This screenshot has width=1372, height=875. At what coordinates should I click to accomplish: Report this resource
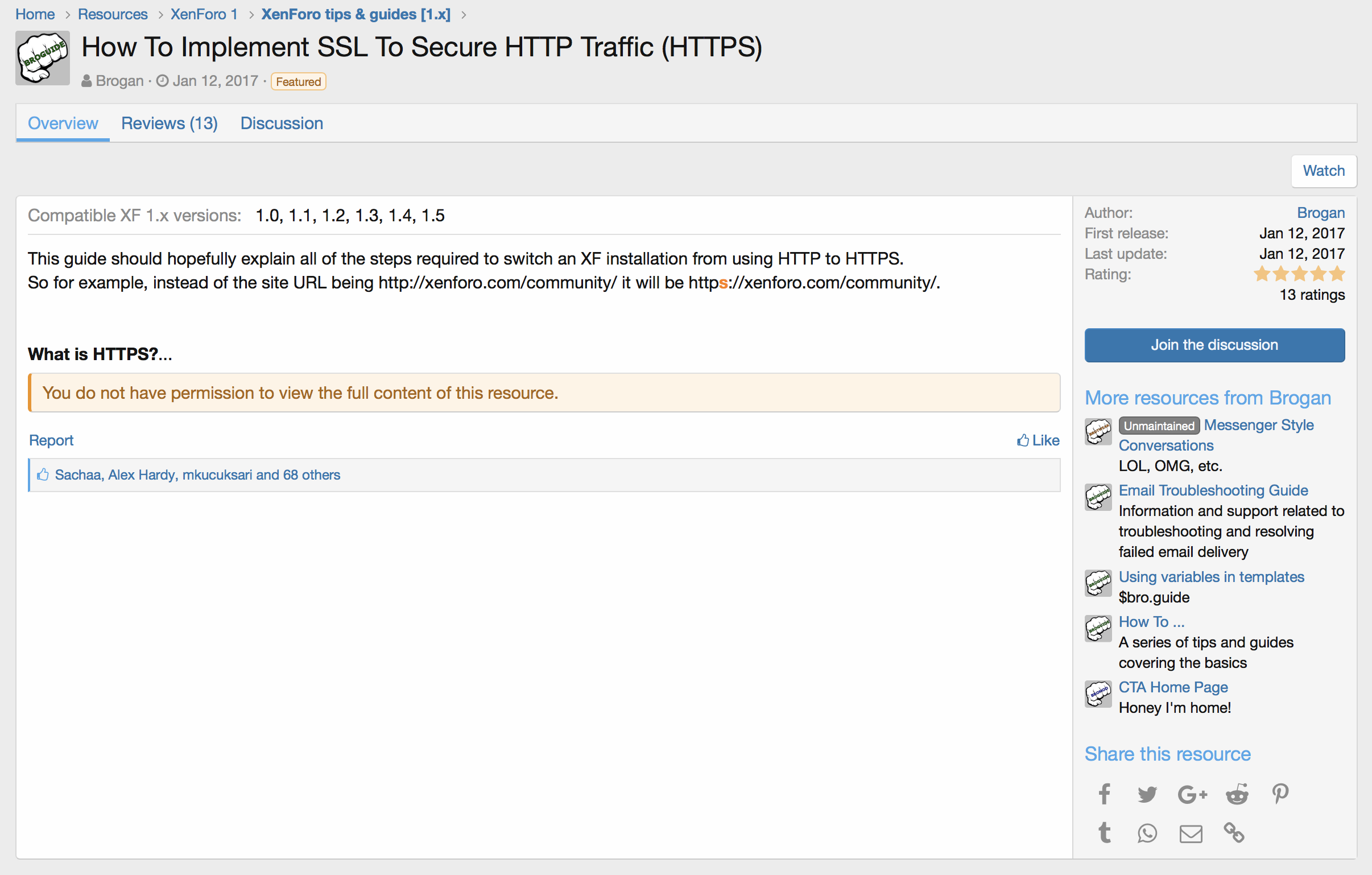pos(51,440)
